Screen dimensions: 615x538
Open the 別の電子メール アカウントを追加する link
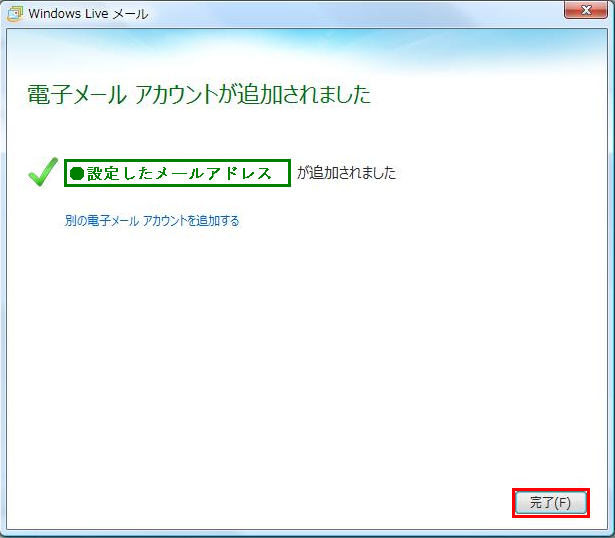click(152, 221)
